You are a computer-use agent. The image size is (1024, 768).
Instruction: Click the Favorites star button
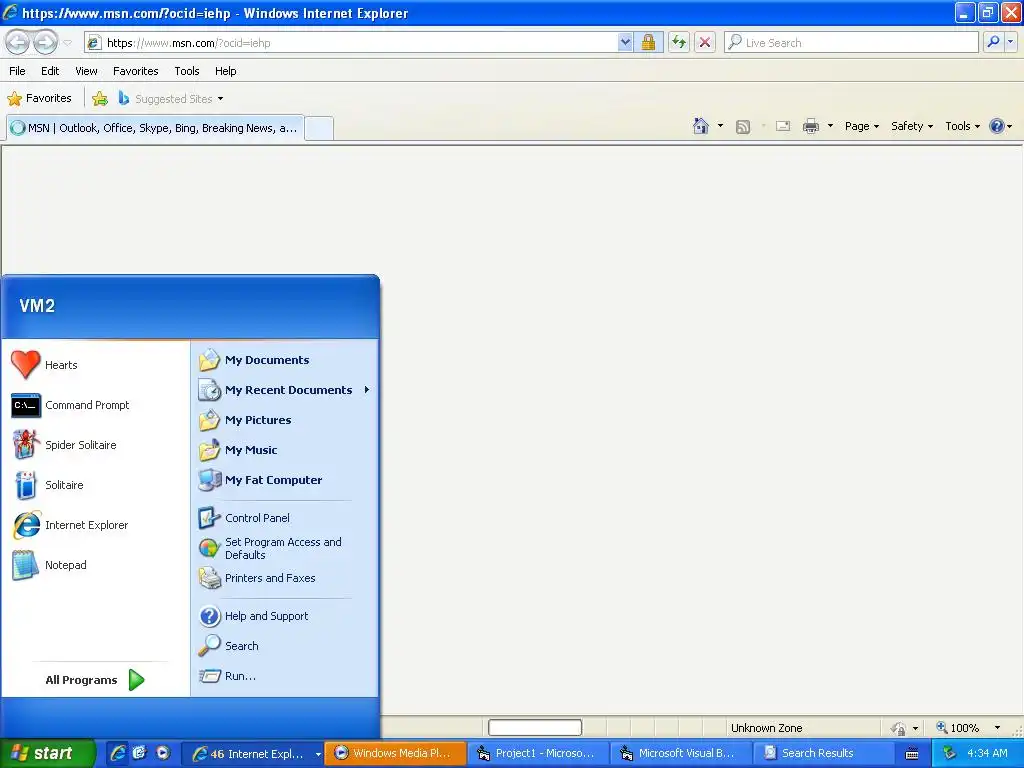39,99
